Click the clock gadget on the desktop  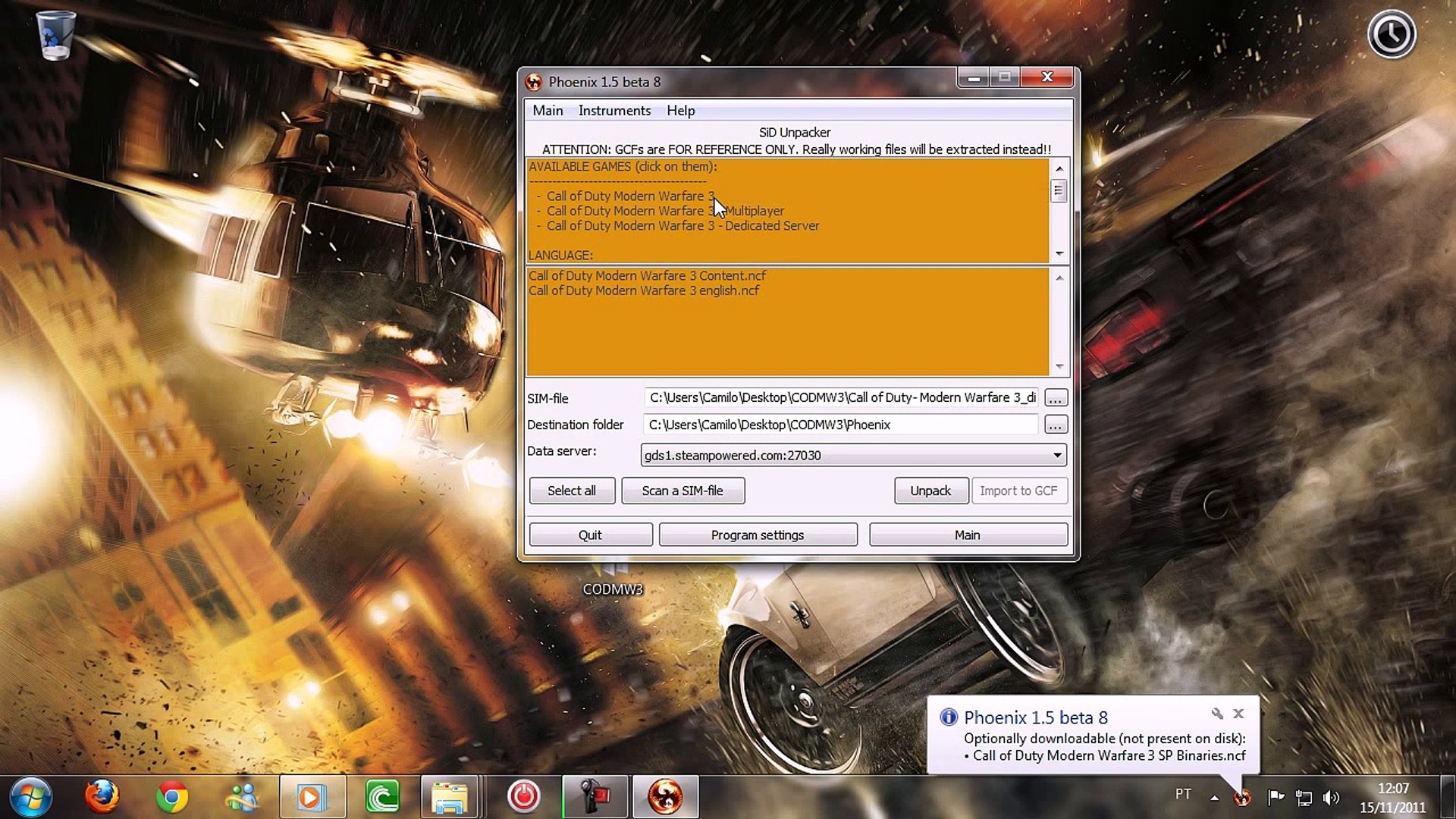(1392, 34)
